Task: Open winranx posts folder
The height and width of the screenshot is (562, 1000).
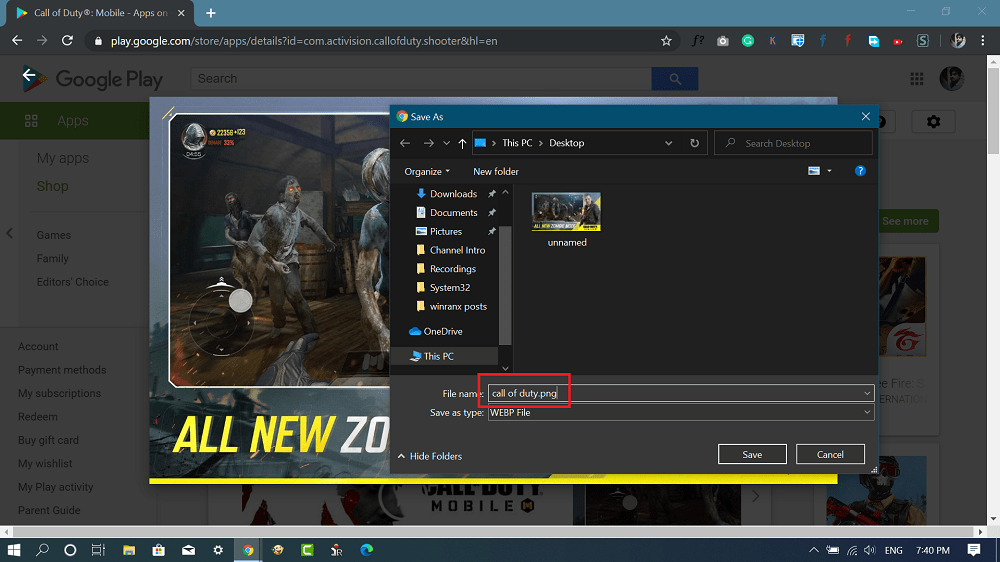Action: [457, 306]
